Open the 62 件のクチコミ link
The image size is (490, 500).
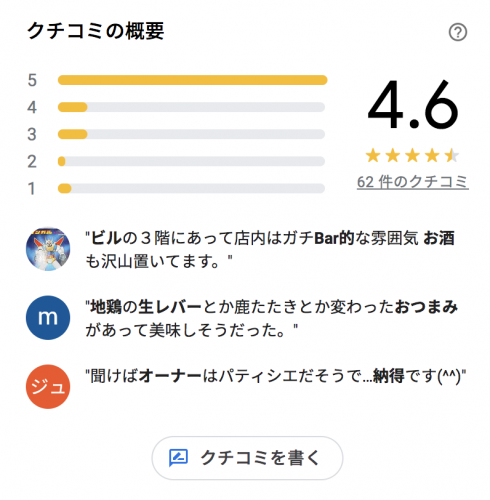coord(413,182)
